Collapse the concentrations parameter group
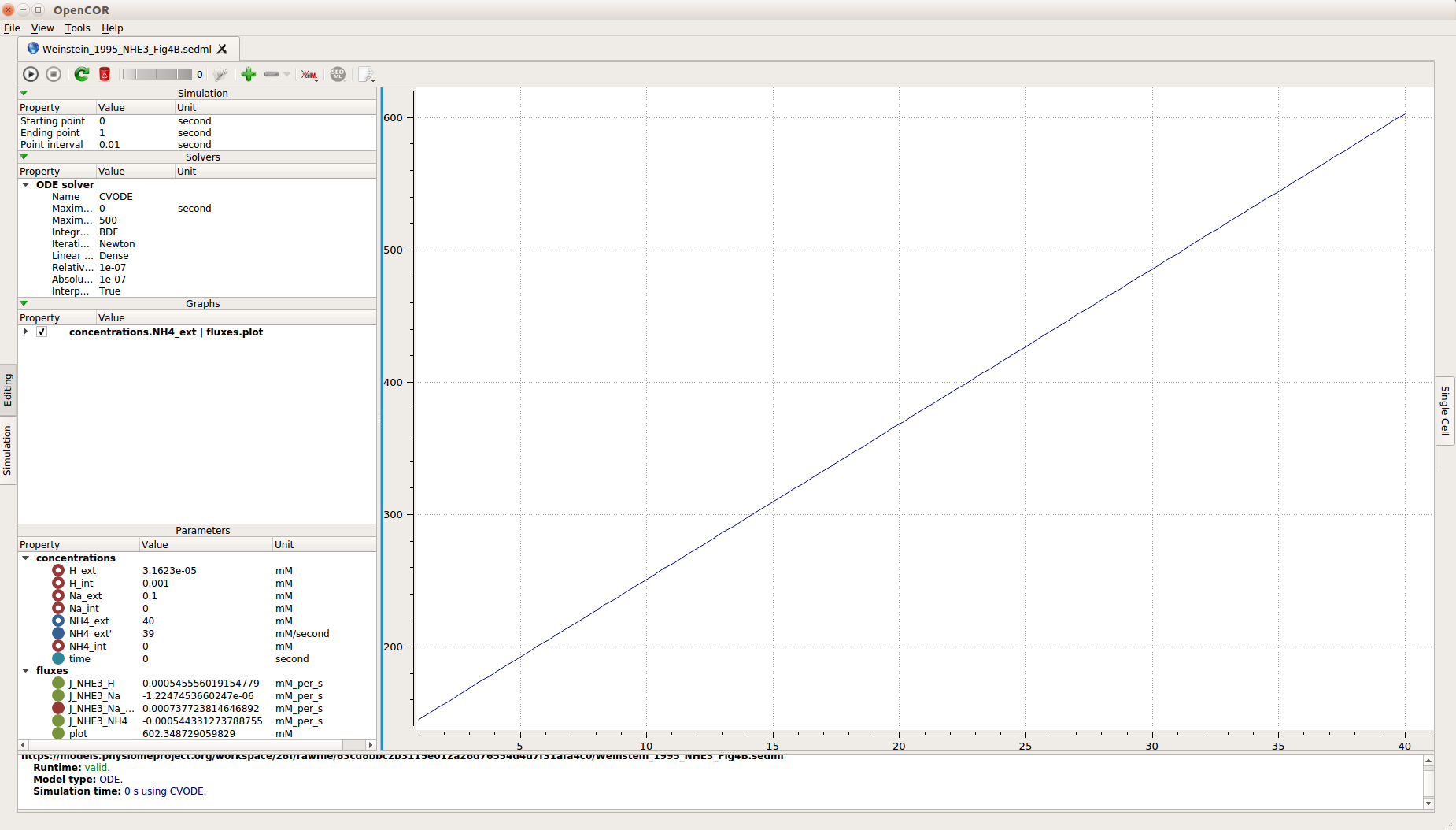Image resolution: width=1456 pixels, height=830 pixels. tap(26, 558)
